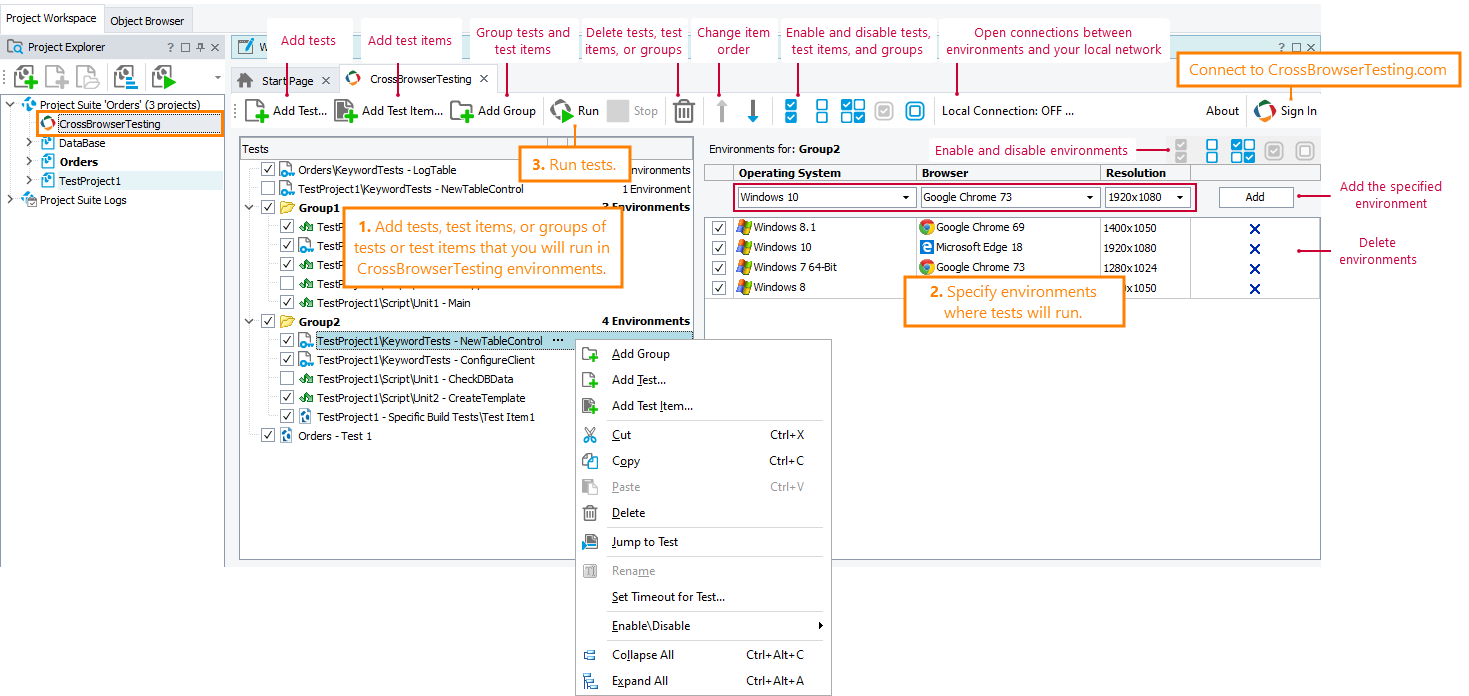The width and height of the screenshot is (1469, 696).
Task: Toggle the Group2 checkbox
Action: pos(267,322)
